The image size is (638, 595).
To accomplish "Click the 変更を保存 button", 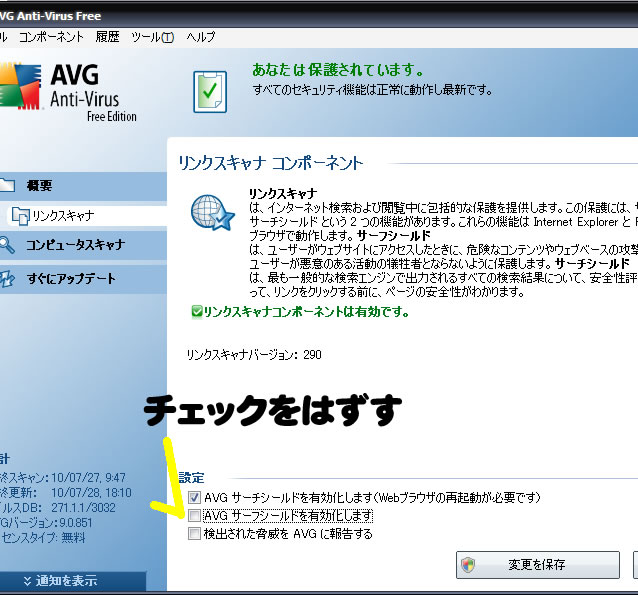I will [x=537, y=564].
